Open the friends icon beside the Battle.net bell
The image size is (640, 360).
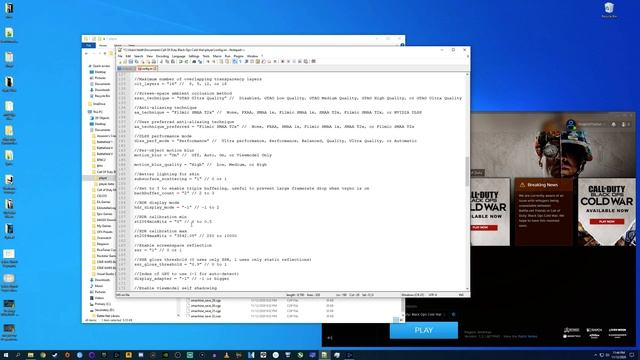(x=623, y=124)
